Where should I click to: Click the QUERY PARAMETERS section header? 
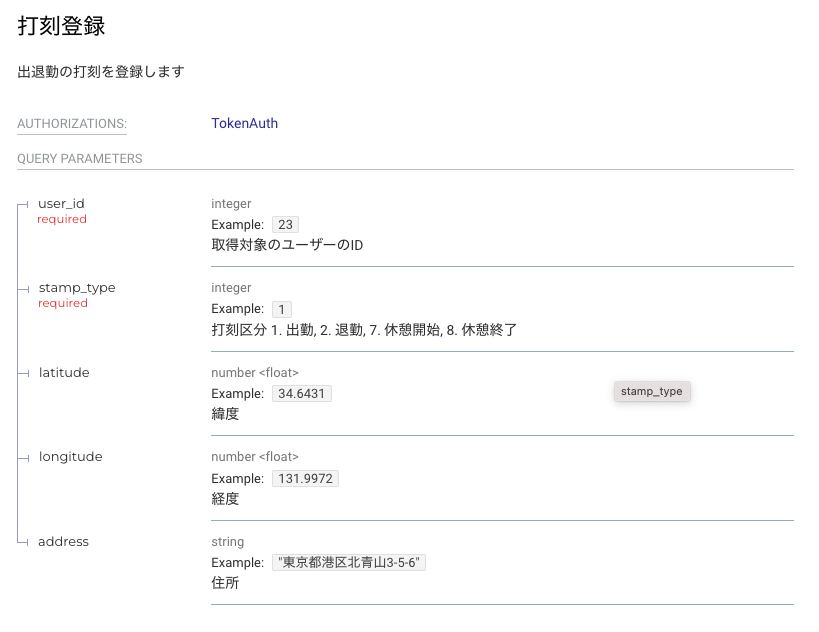80,159
